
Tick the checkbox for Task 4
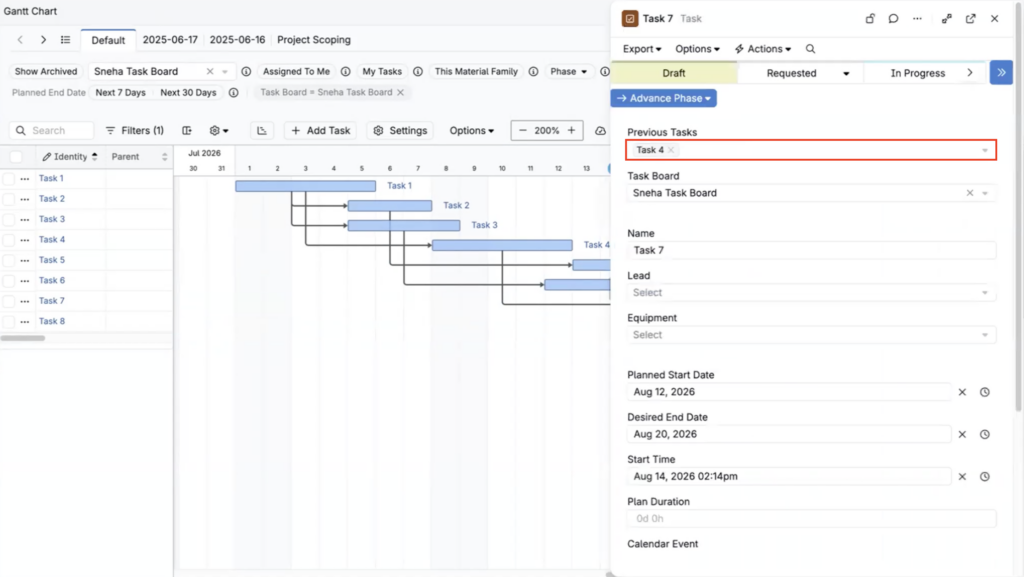coord(8,240)
